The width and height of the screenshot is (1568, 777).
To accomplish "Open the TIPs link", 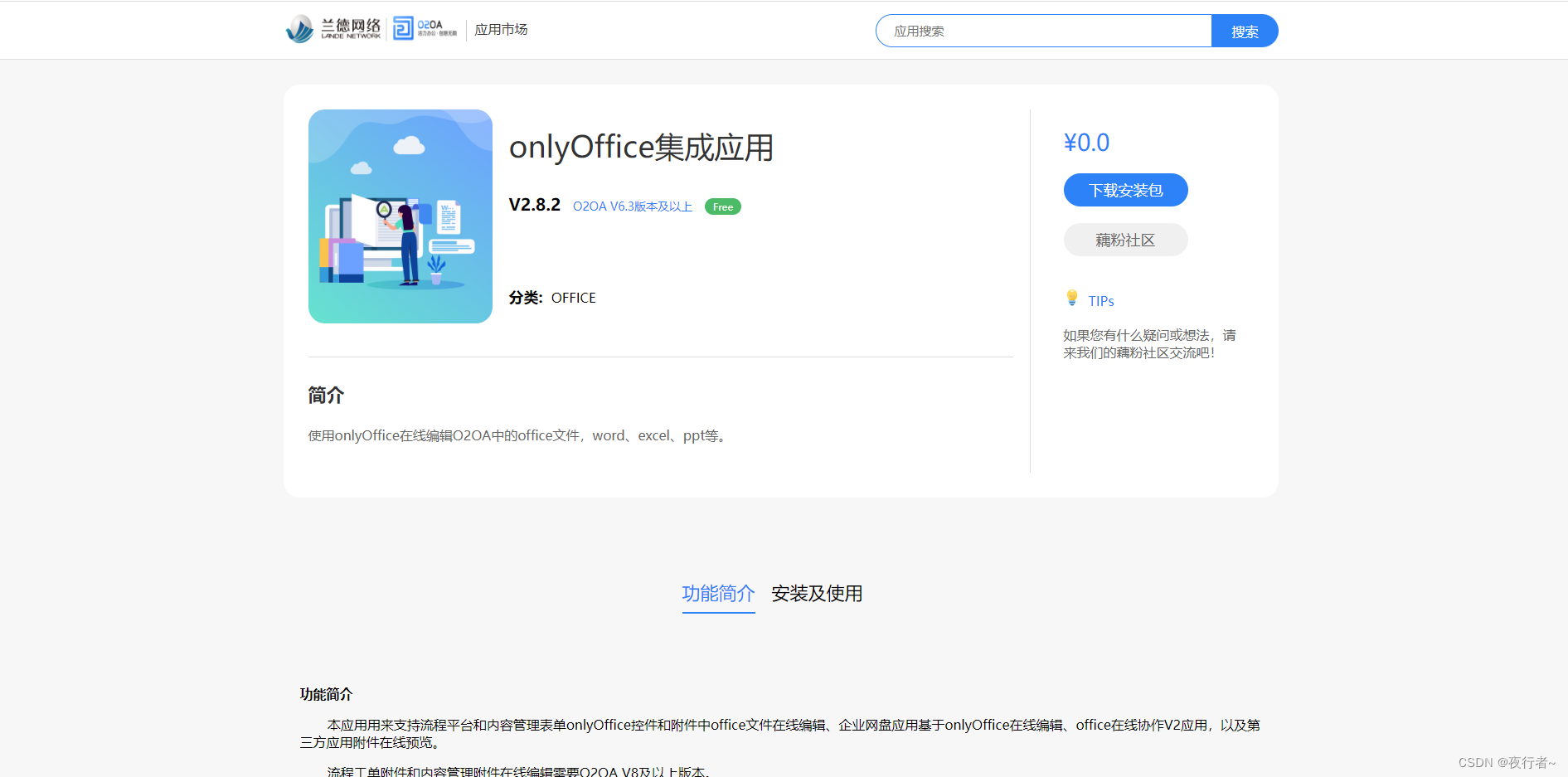I will tap(1100, 299).
